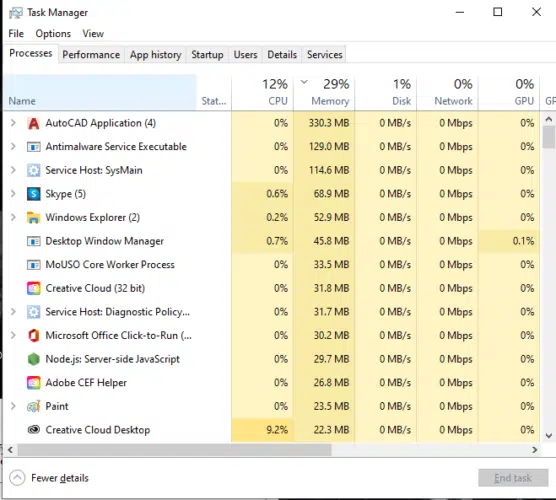The width and height of the screenshot is (556, 500).
Task: Click the Service Host: SysMain gear icon
Action: (34, 171)
